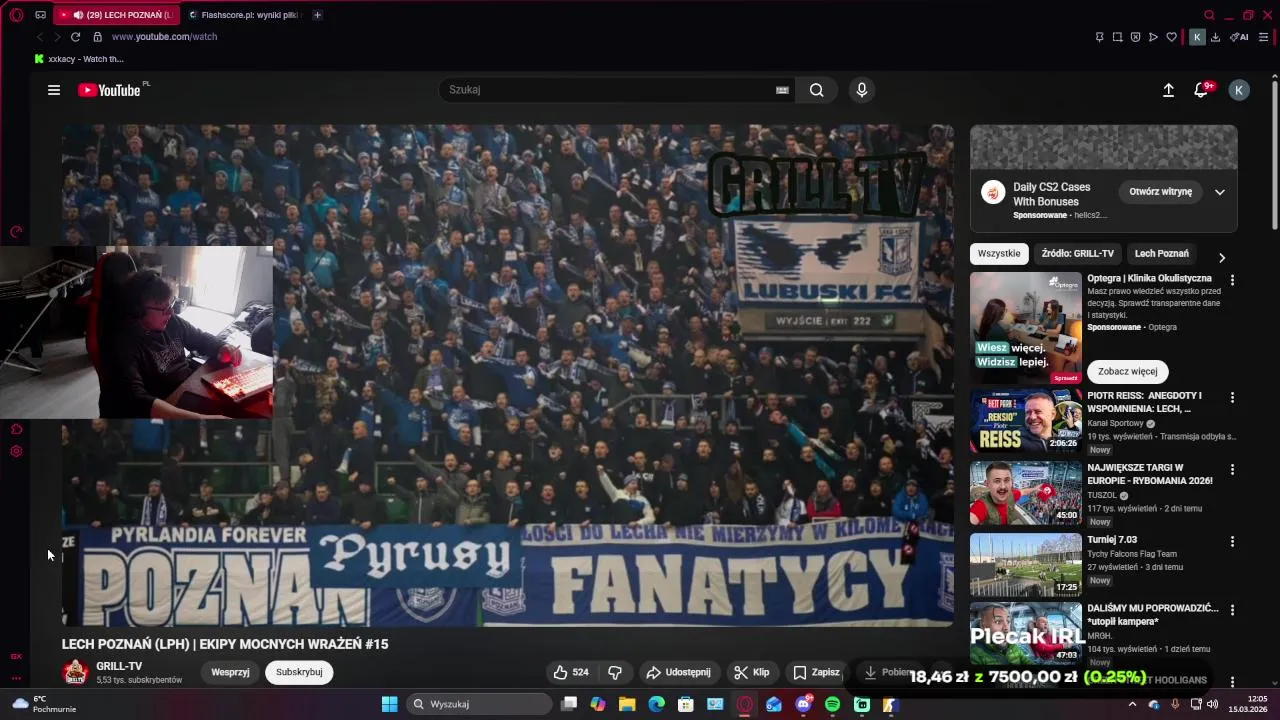Click the address bar URL
Viewport: 1280px width, 720px height.
[164, 37]
